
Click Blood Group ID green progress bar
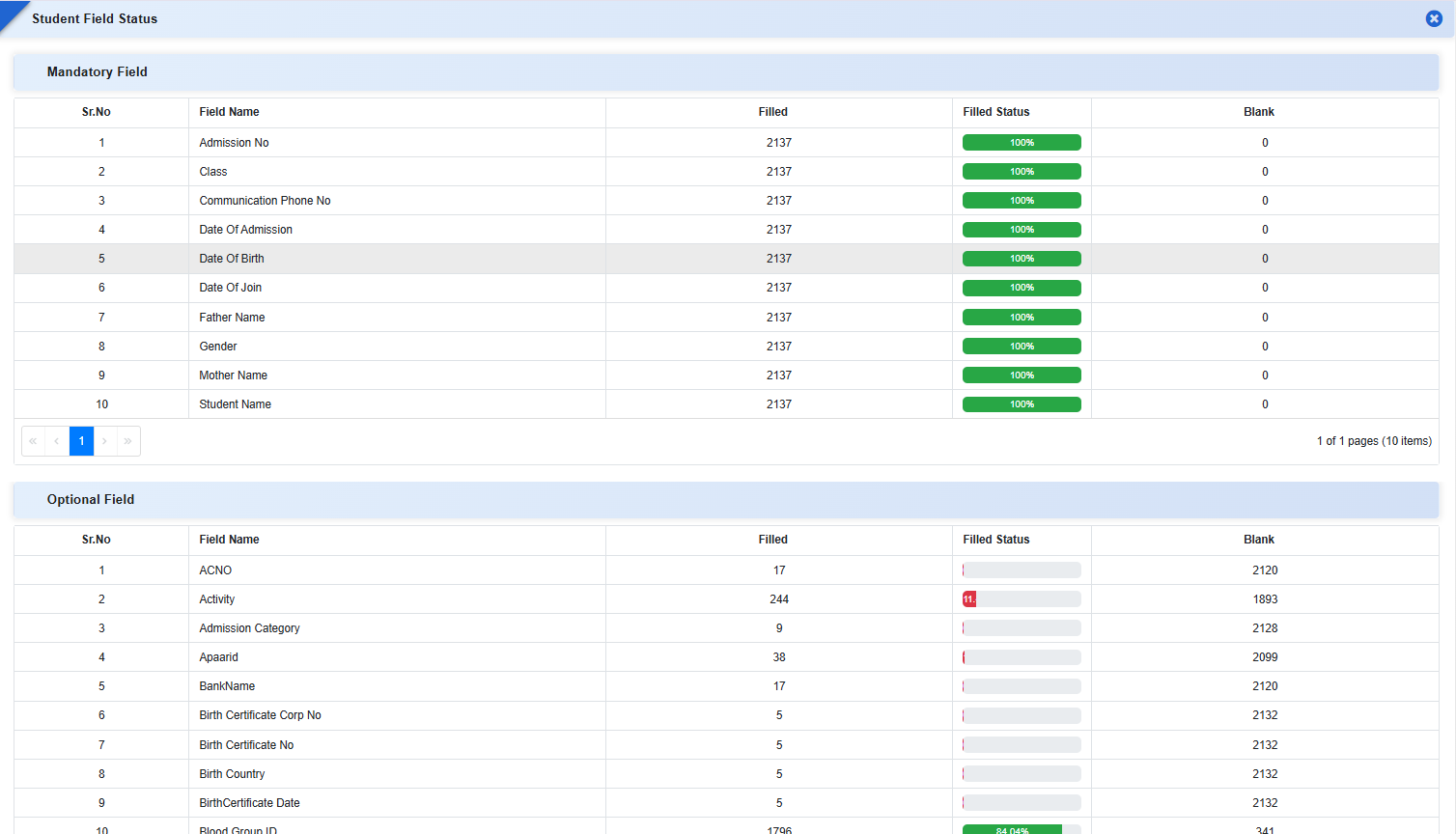1012,829
